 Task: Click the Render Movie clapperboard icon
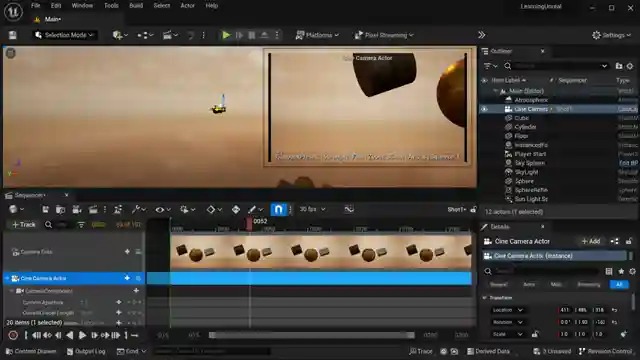tap(93, 209)
